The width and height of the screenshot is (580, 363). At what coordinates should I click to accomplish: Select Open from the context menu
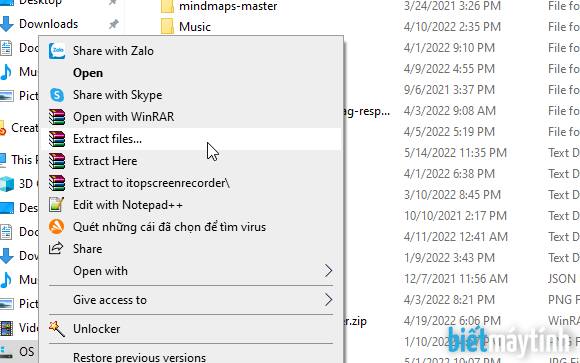click(x=88, y=73)
